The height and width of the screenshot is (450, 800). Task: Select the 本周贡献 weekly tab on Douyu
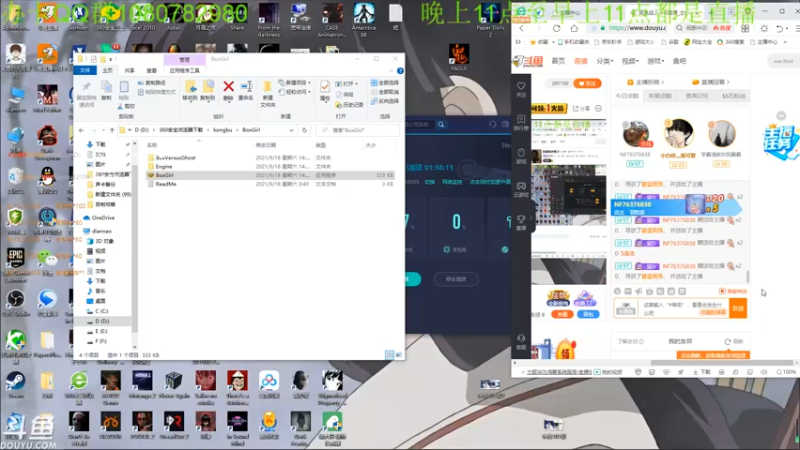click(x=660, y=96)
